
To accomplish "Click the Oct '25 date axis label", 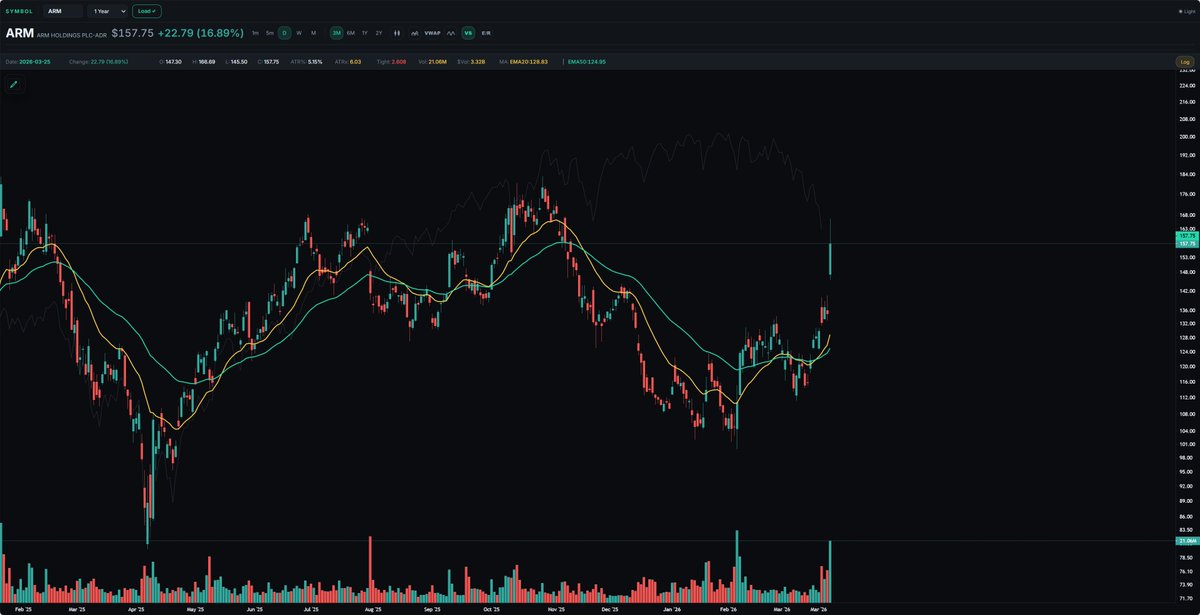I will [492, 609].
